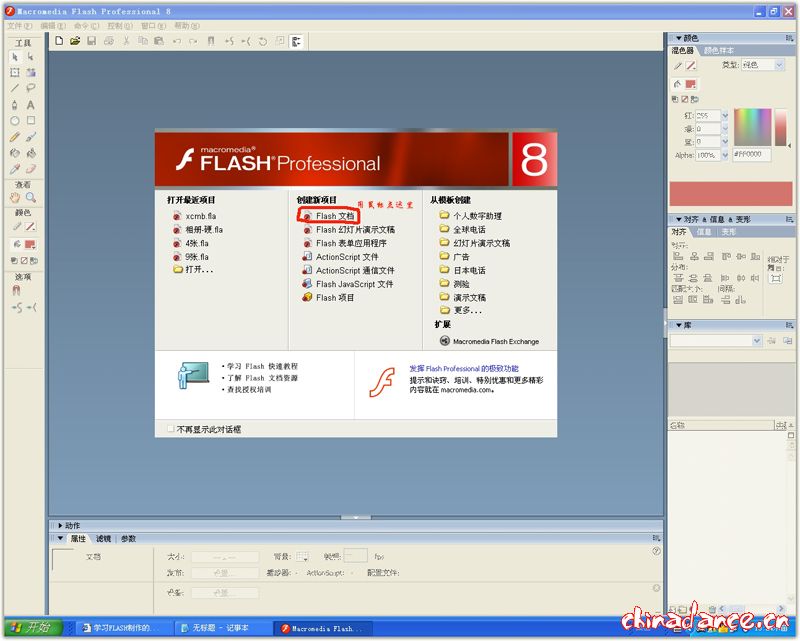Select the Pencil tool
Viewport: 800px width, 641px height.
click(14, 136)
